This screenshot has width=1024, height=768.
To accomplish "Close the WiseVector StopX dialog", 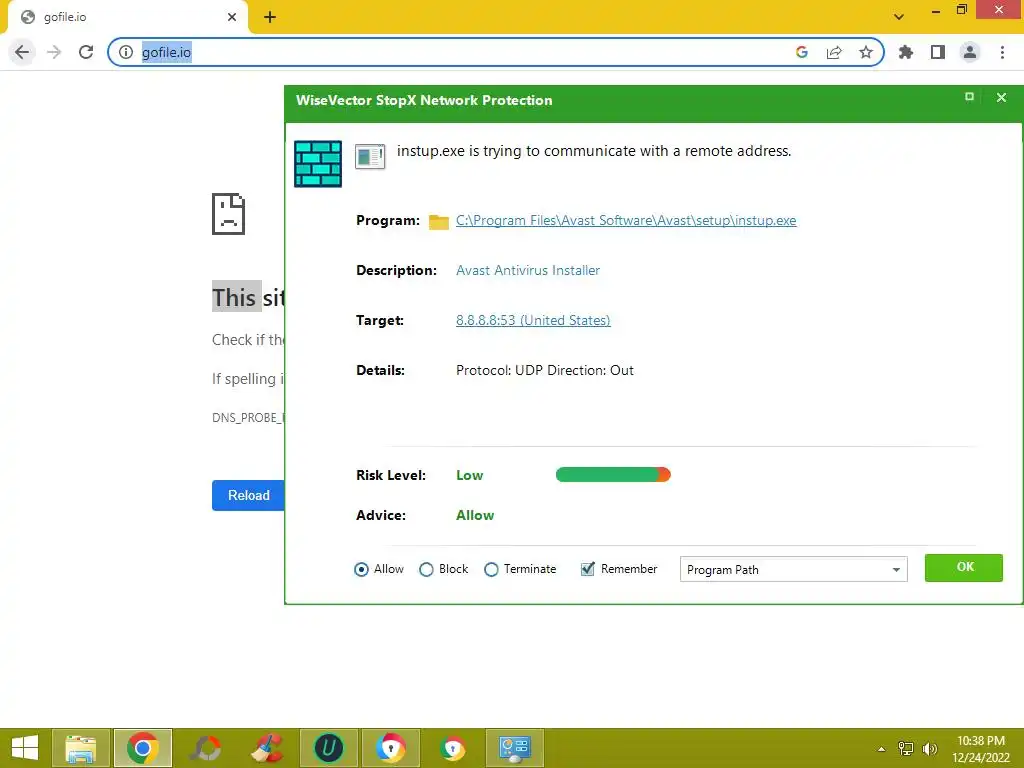I will 1001,97.
